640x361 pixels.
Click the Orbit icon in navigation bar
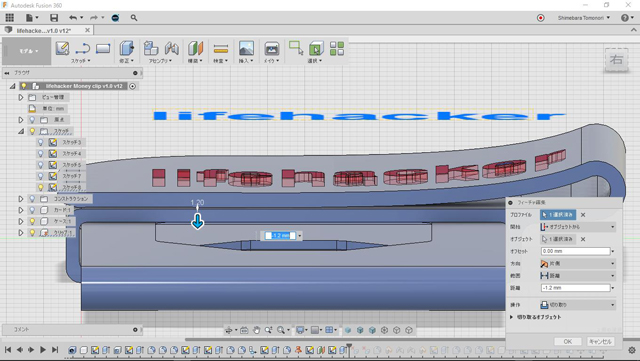[229, 330]
